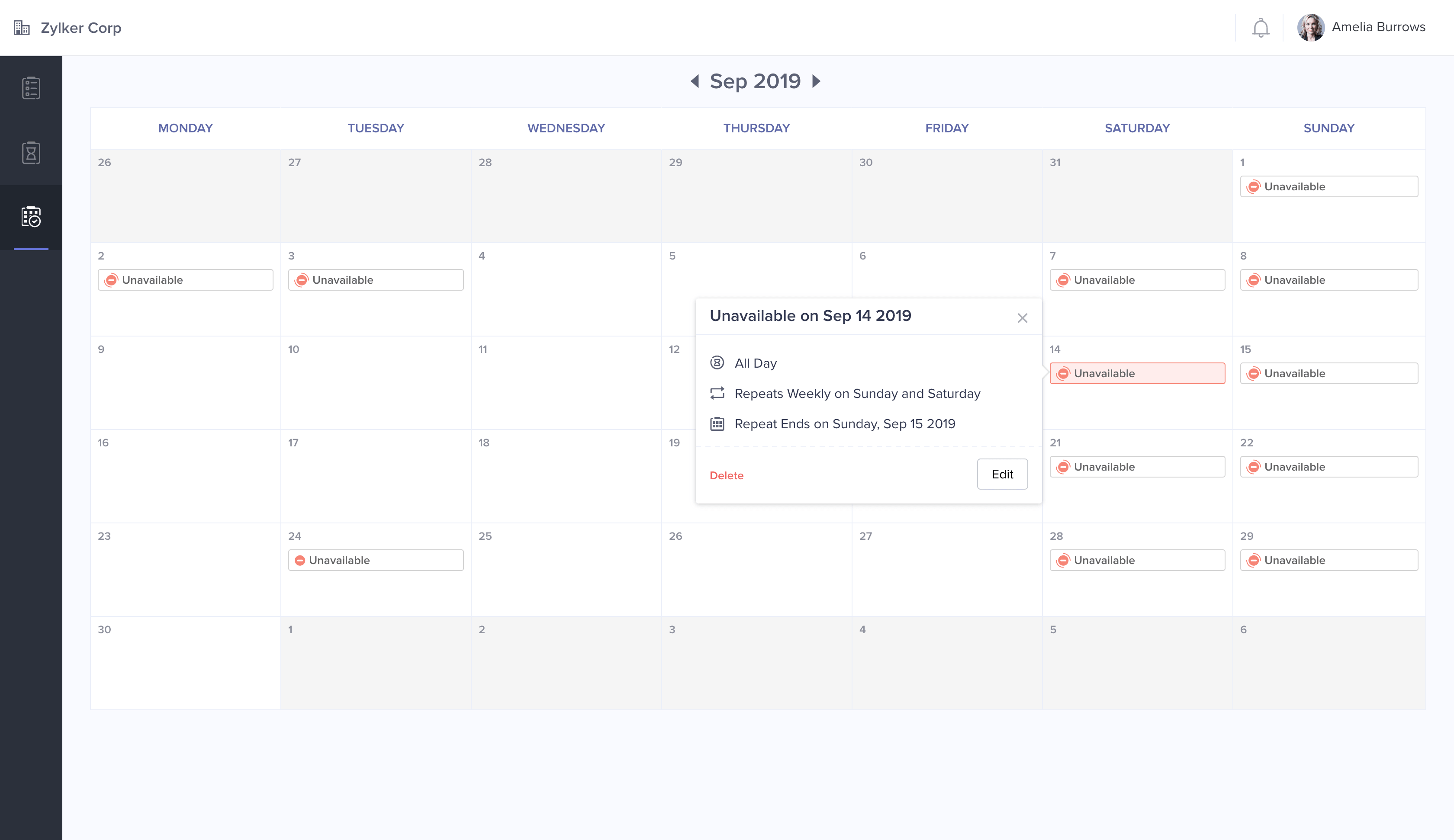Select the Friday September 6 day cell

(x=947, y=271)
